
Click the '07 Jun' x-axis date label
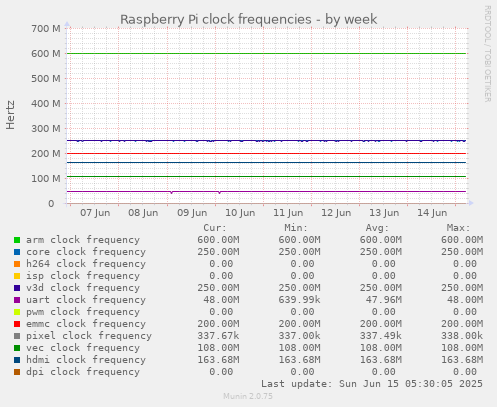pos(95,213)
